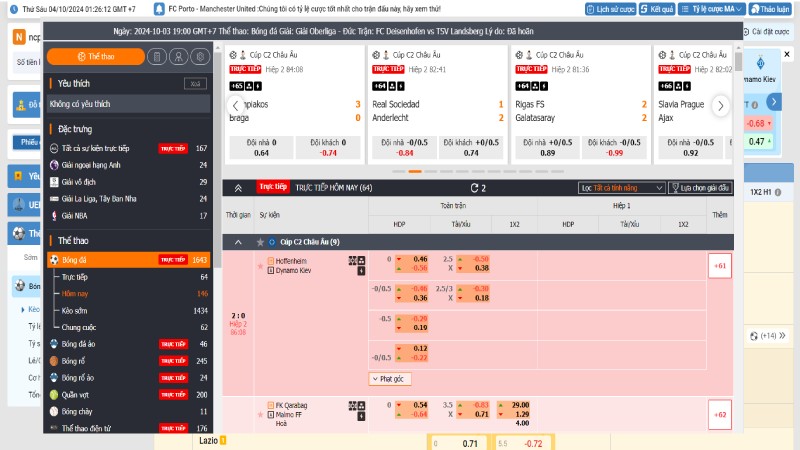Open the +65 markets badge on Braga card
This screenshot has height=450, width=800.
[x=237, y=86]
